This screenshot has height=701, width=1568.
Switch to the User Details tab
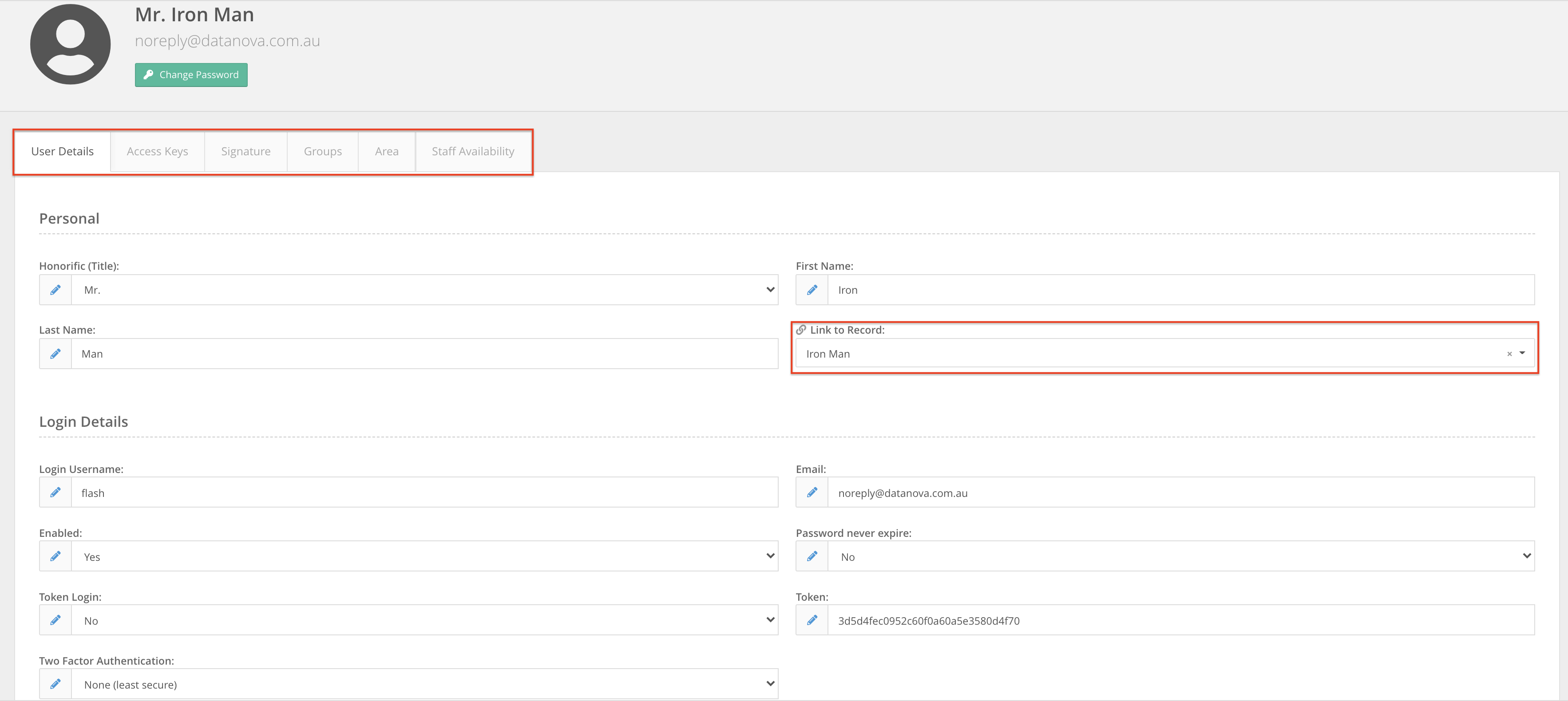tap(62, 152)
